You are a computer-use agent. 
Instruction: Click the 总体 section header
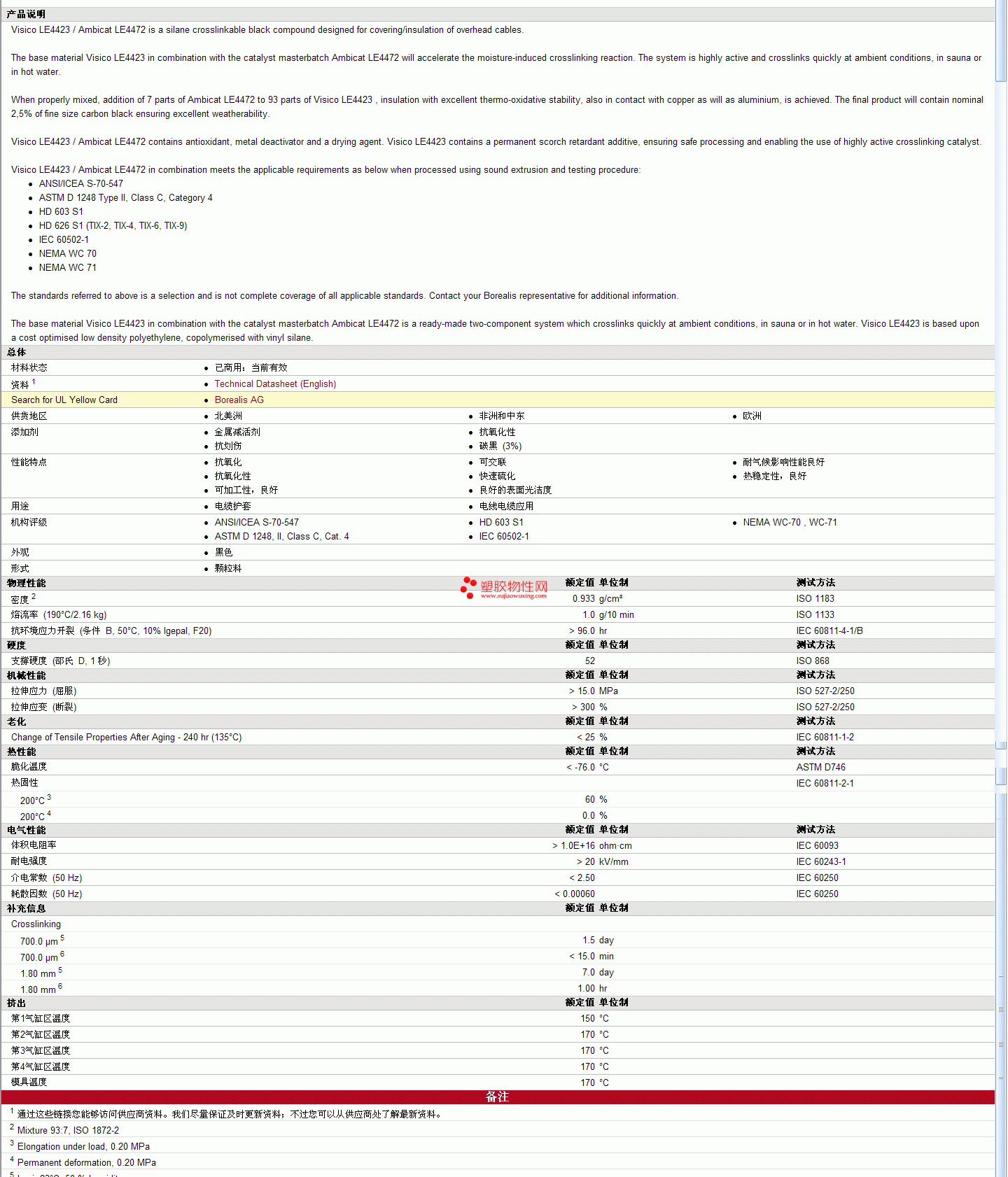pyautogui.click(x=17, y=352)
